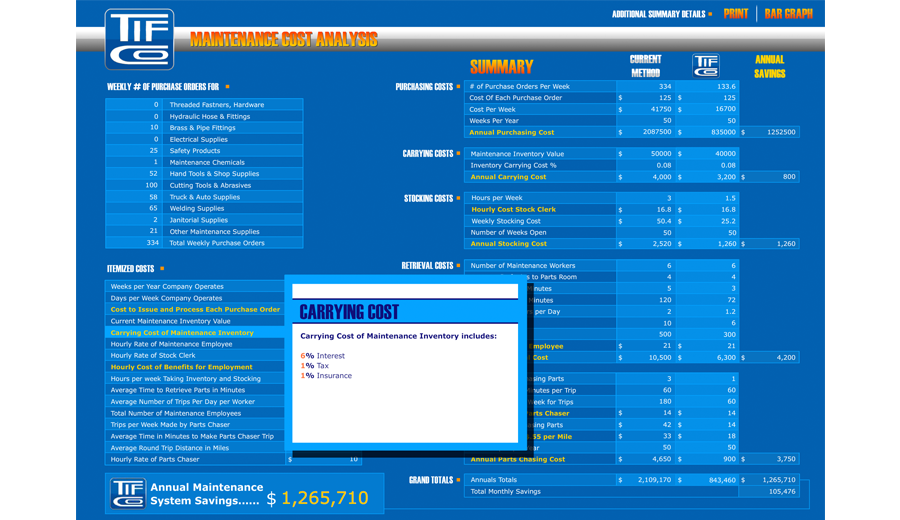900x520 pixels.
Task: Click the orange marker beside Stocking Costs
Action: click(x=459, y=199)
